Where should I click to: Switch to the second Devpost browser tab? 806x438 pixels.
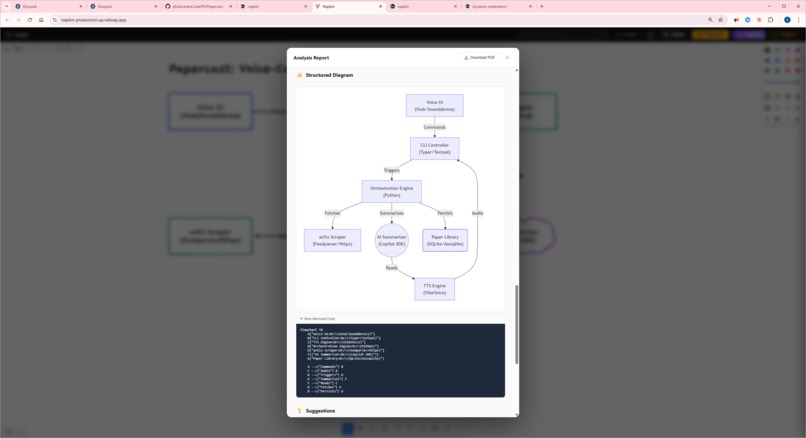point(123,7)
